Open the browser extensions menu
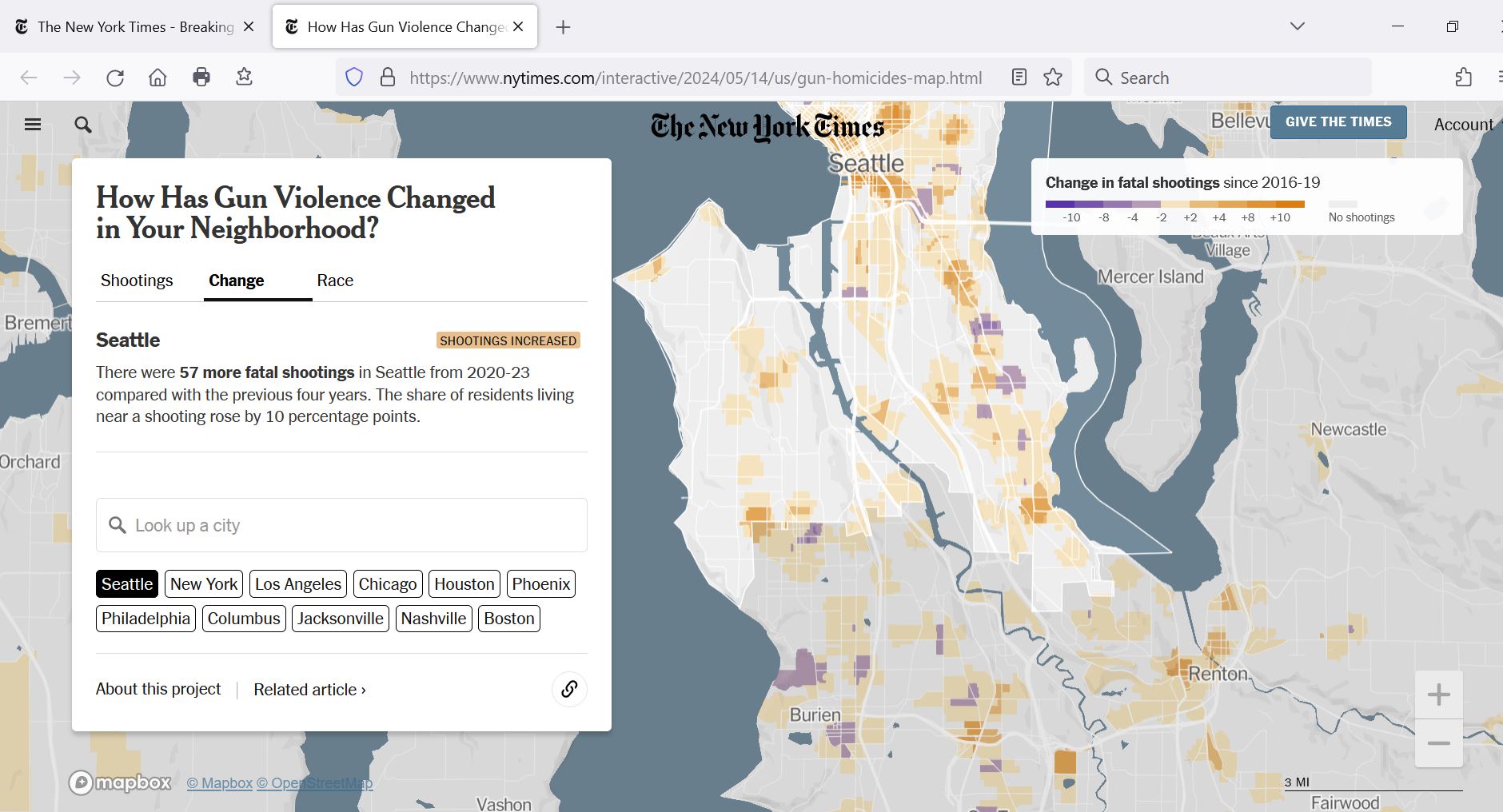The image size is (1503, 812). [1463, 78]
